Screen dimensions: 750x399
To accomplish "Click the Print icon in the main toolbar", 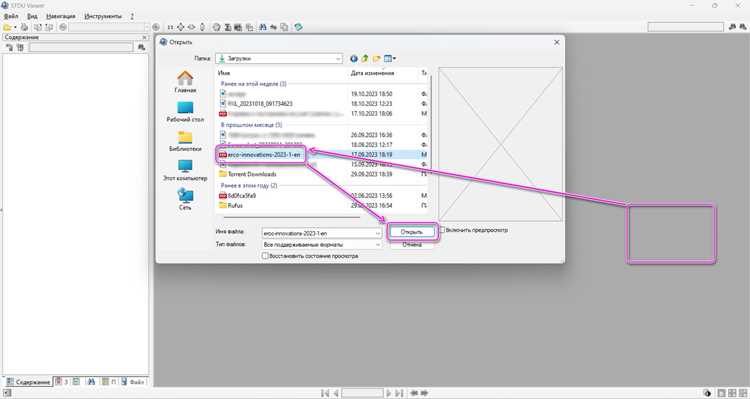I will pyautogui.click(x=24, y=27).
